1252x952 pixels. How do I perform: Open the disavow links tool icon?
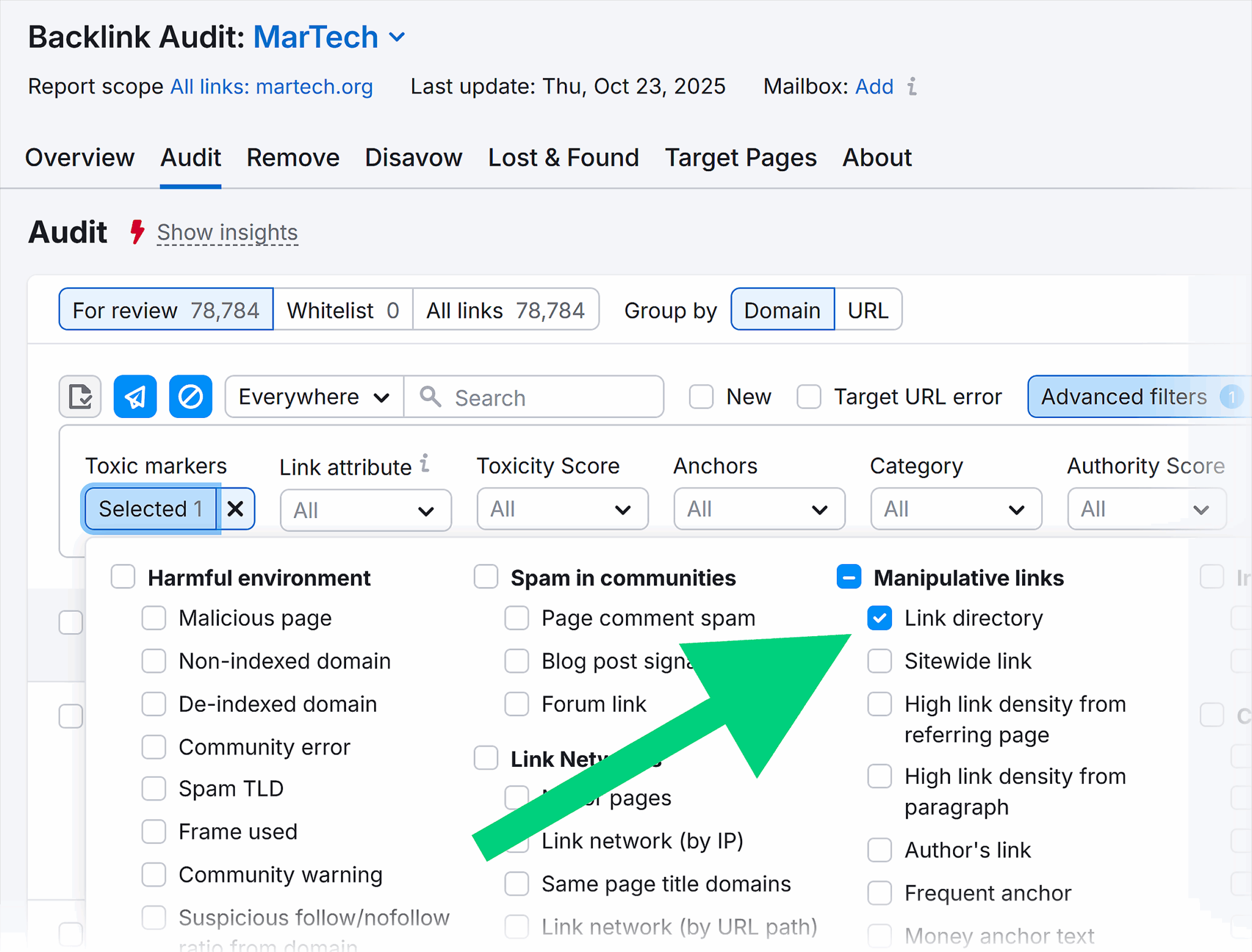[190, 397]
